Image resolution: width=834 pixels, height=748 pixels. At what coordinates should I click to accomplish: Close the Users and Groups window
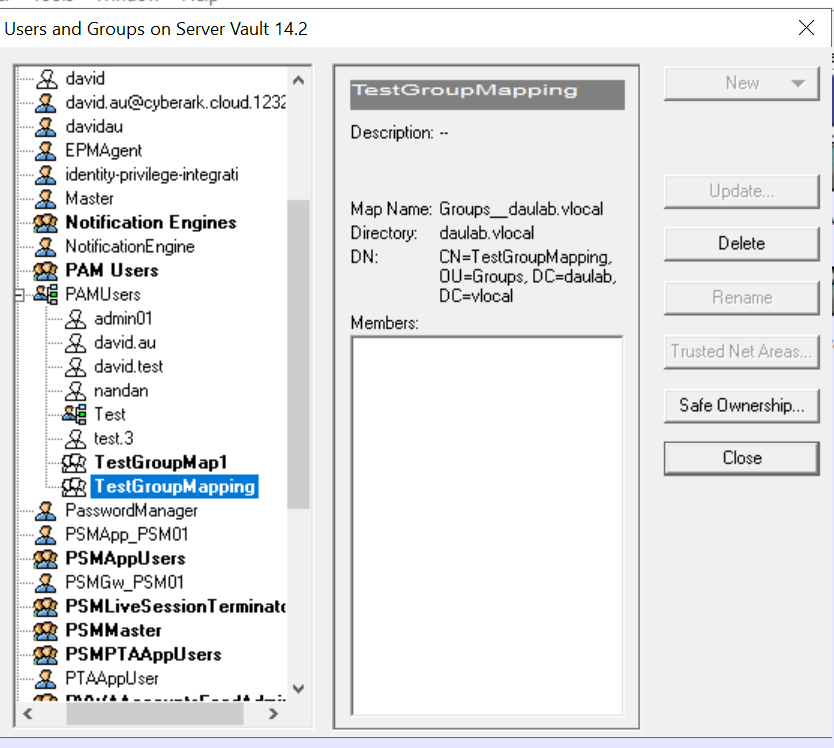[806, 28]
